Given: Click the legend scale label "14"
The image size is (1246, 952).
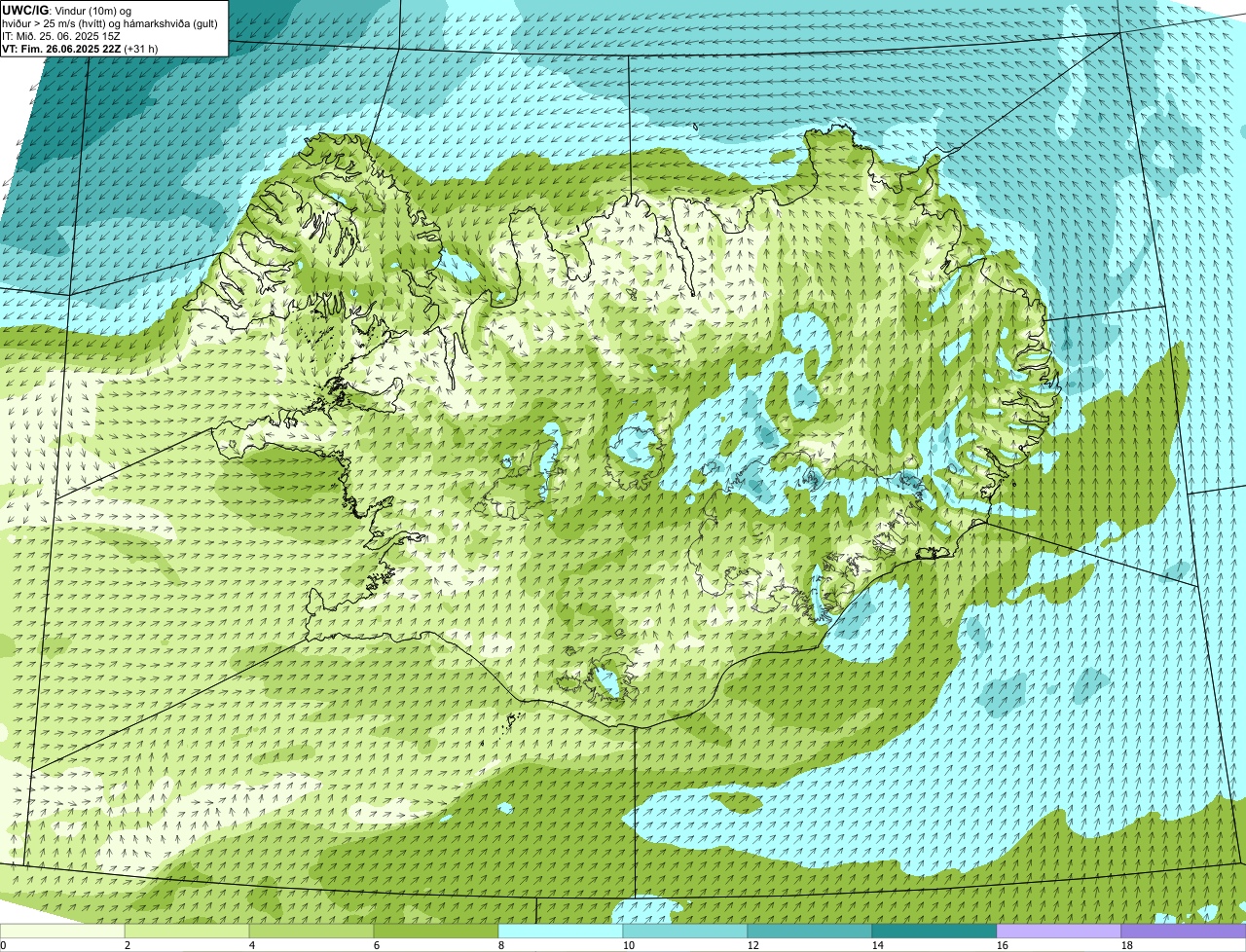Looking at the screenshot, I should [878, 945].
